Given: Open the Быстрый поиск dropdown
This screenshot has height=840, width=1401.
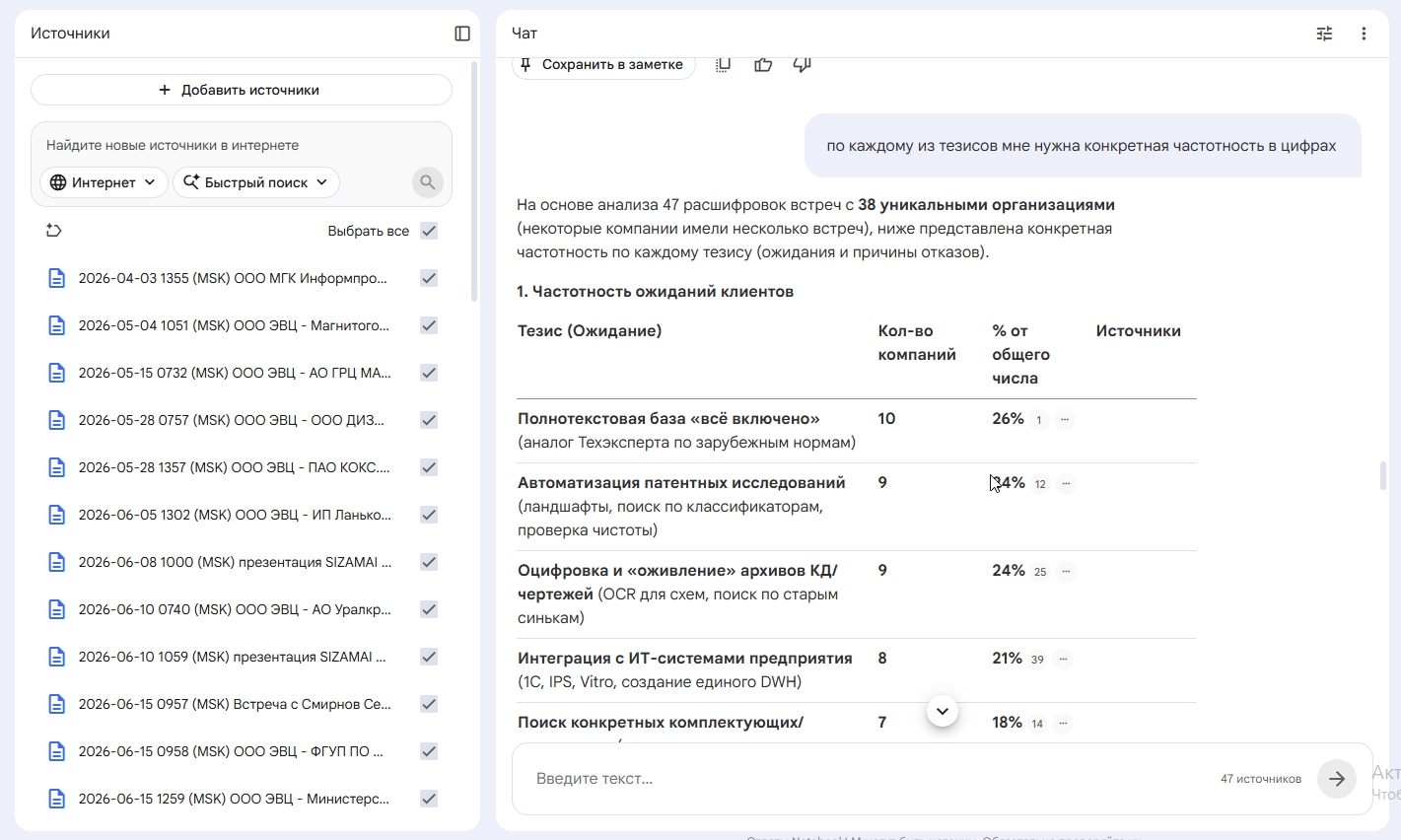Looking at the screenshot, I should tap(256, 182).
